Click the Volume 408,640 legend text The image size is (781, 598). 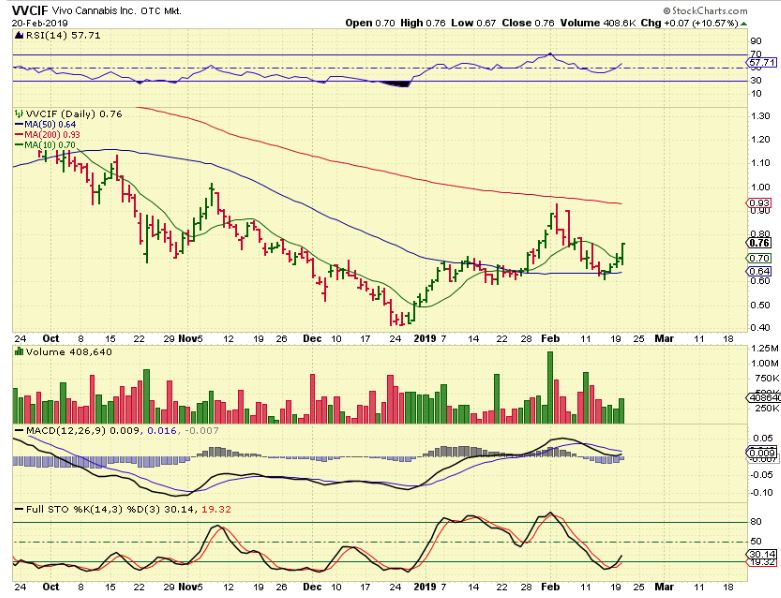coord(69,352)
